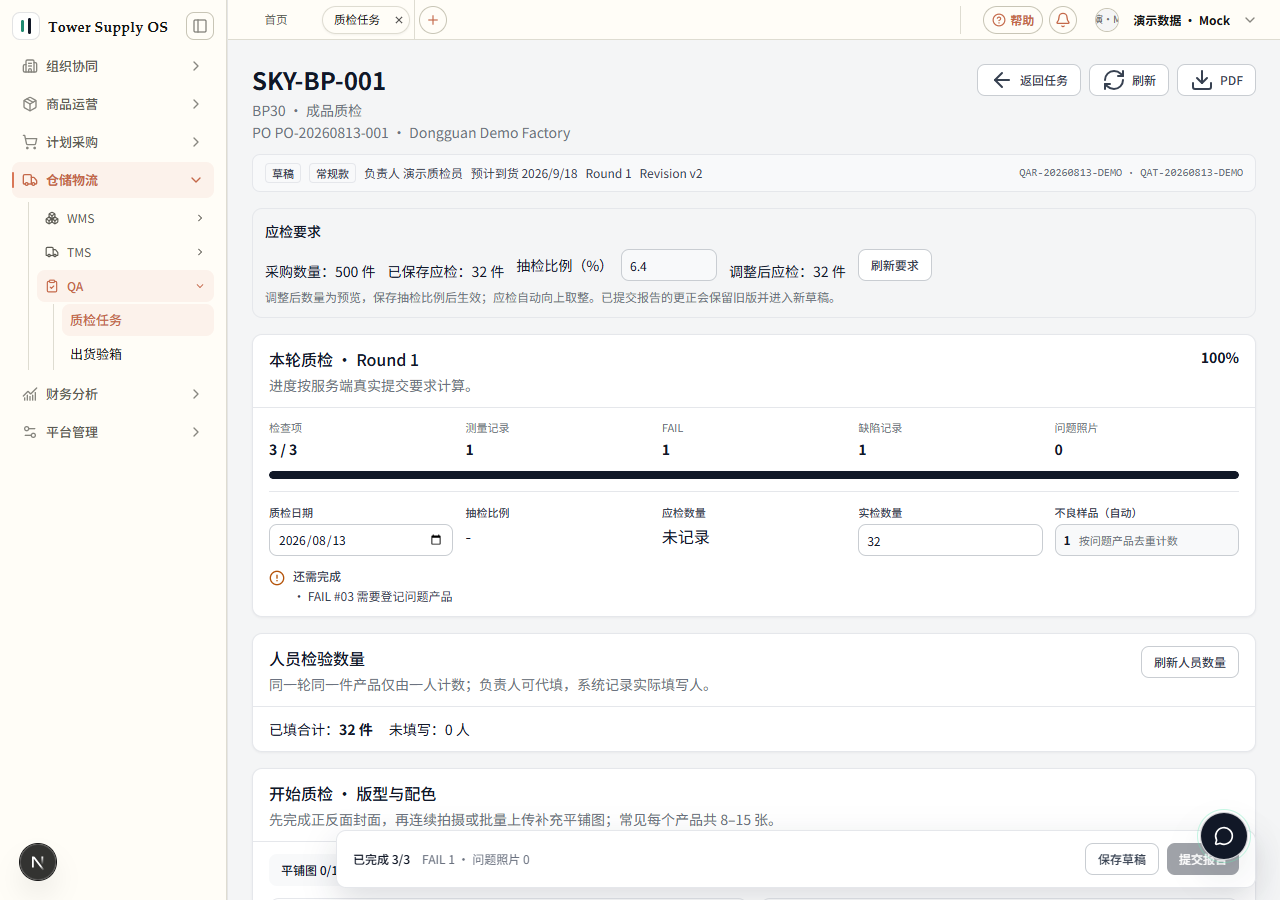This screenshot has width=1280, height=900.
Task: Expand the 财务分析 menu chevron
Action: (x=196, y=394)
